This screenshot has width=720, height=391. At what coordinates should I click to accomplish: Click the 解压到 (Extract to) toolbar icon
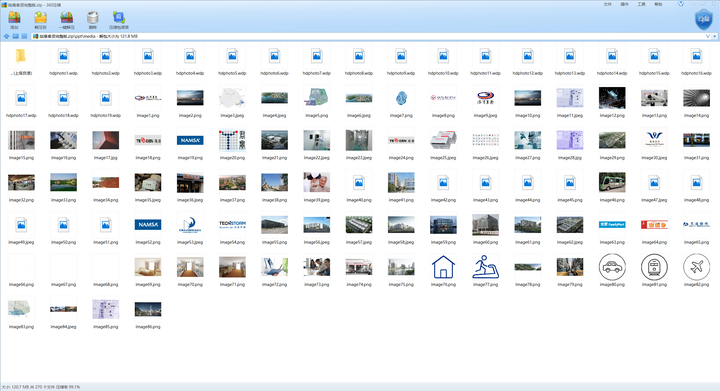pyautogui.click(x=40, y=20)
